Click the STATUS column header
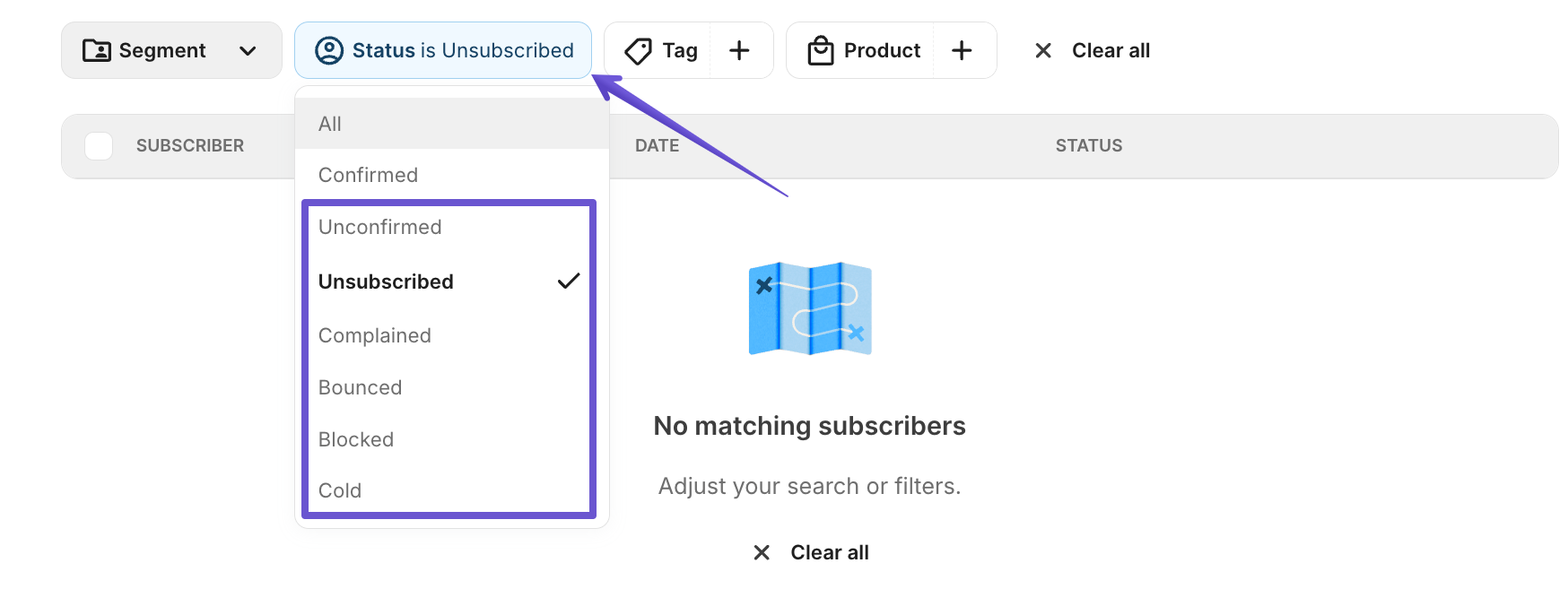The width and height of the screenshot is (1568, 615). tap(1089, 145)
